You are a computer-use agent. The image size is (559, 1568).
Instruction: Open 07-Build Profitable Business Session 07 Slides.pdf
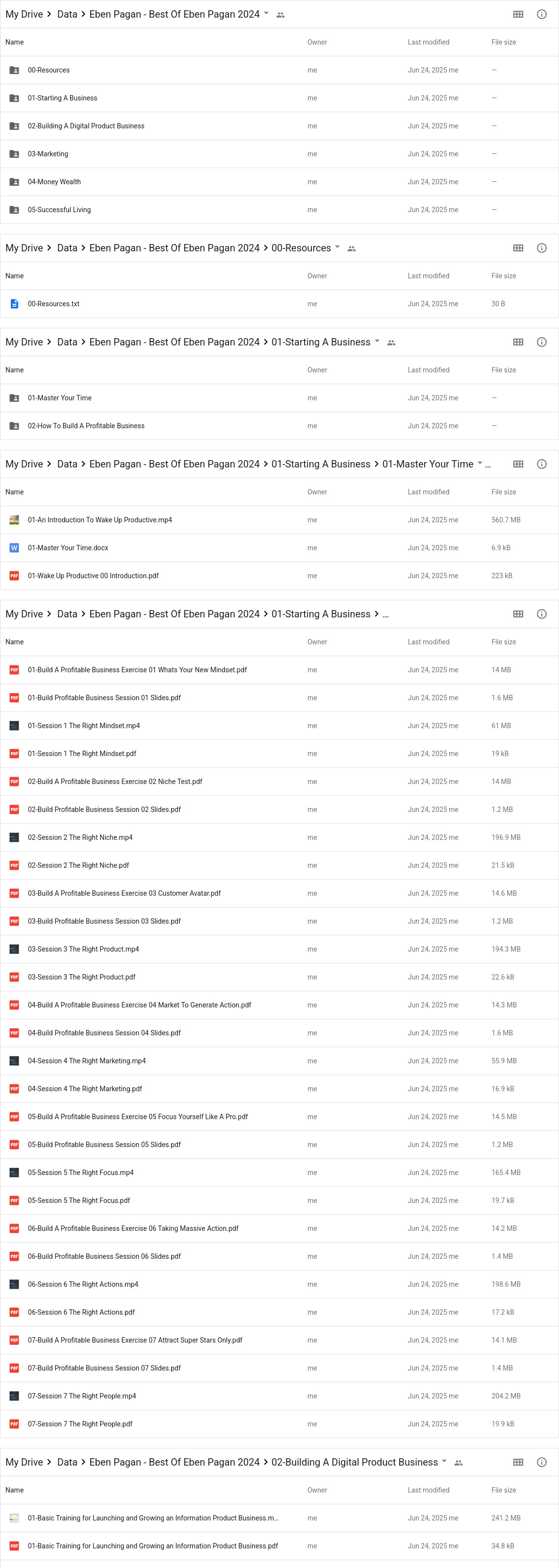click(x=104, y=1368)
